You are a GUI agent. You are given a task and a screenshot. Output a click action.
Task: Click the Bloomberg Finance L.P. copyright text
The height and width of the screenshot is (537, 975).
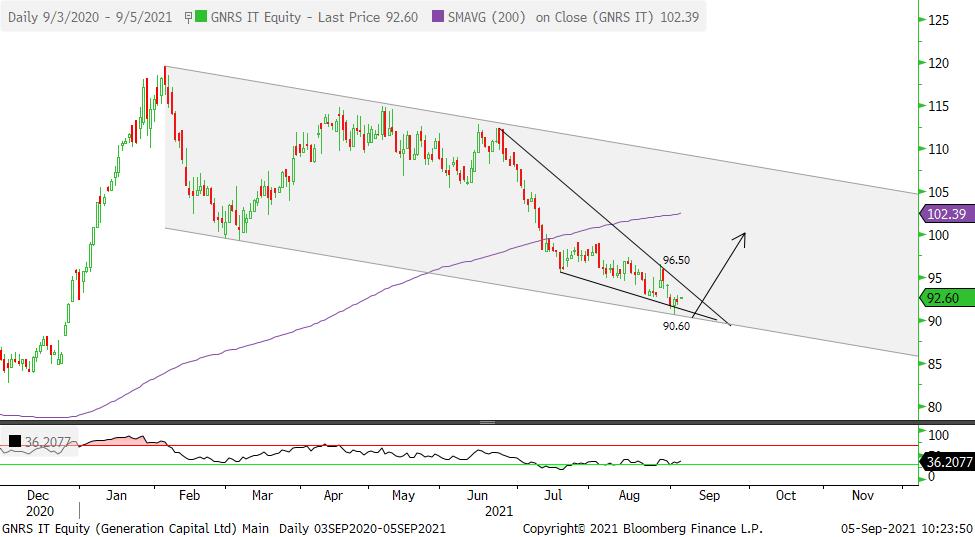644,528
